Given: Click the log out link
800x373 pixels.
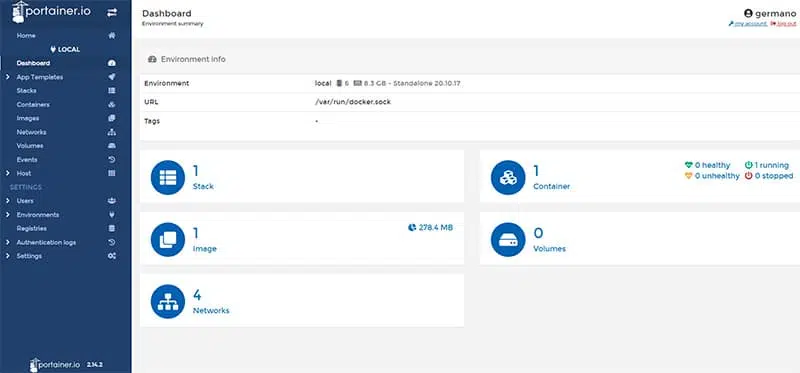Looking at the screenshot, I should 783,24.
